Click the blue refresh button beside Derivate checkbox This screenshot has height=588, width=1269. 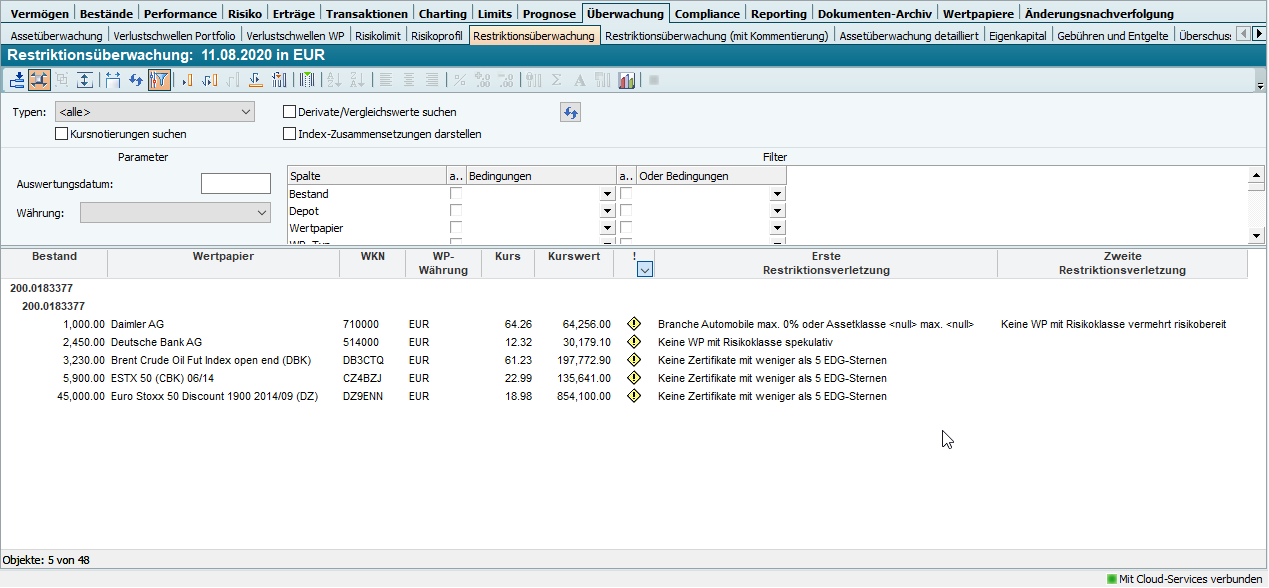[x=570, y=113]
